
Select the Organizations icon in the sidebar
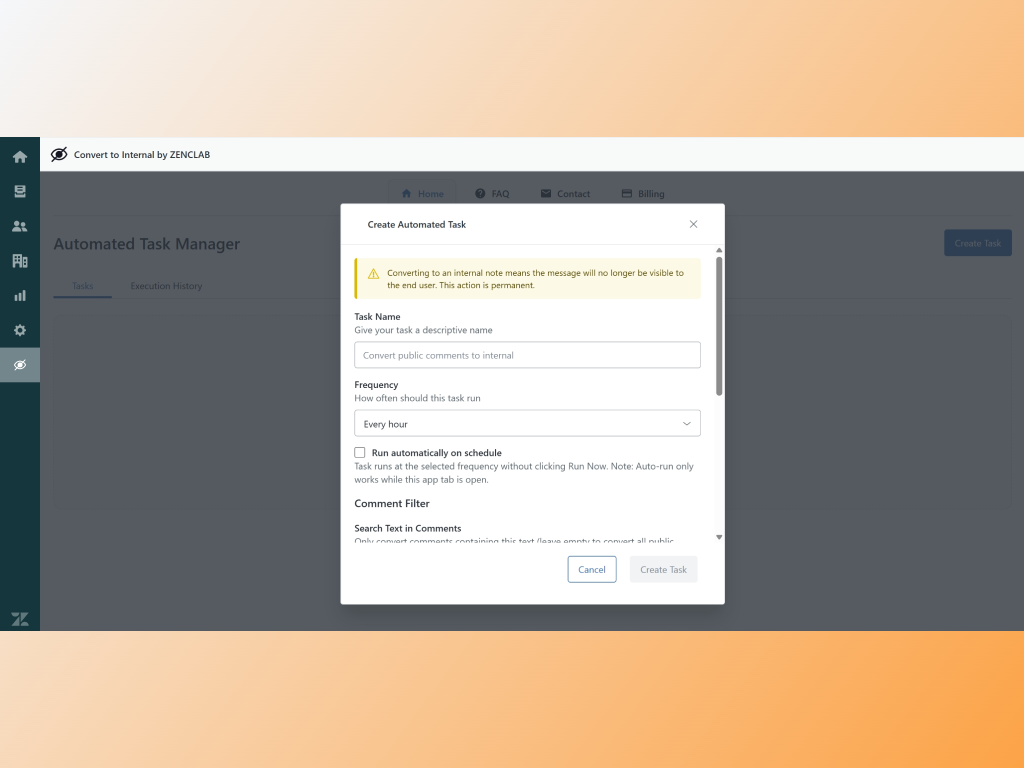coord(20,261)
